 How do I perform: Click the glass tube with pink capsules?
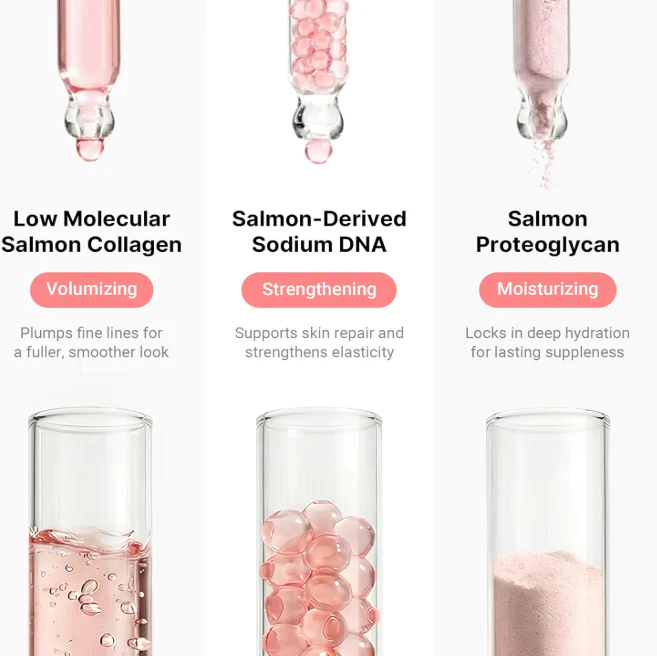point(319,531)
